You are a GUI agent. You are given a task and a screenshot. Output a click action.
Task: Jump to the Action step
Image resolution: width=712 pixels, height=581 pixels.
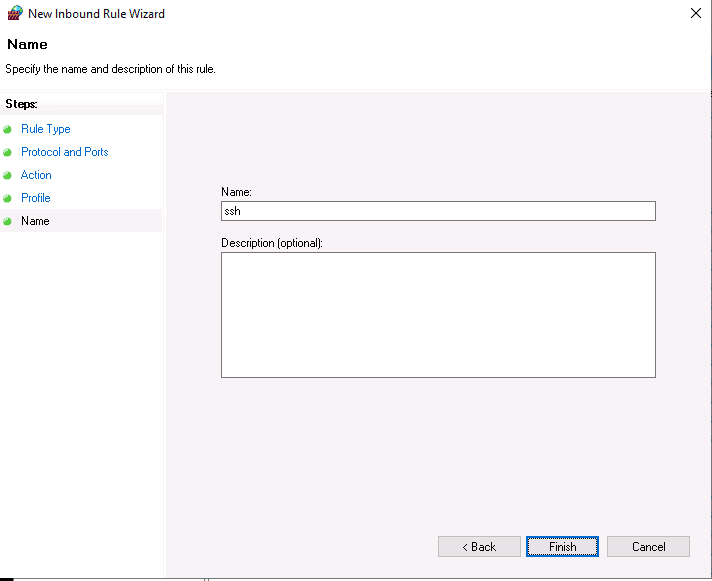pos(36,175)
